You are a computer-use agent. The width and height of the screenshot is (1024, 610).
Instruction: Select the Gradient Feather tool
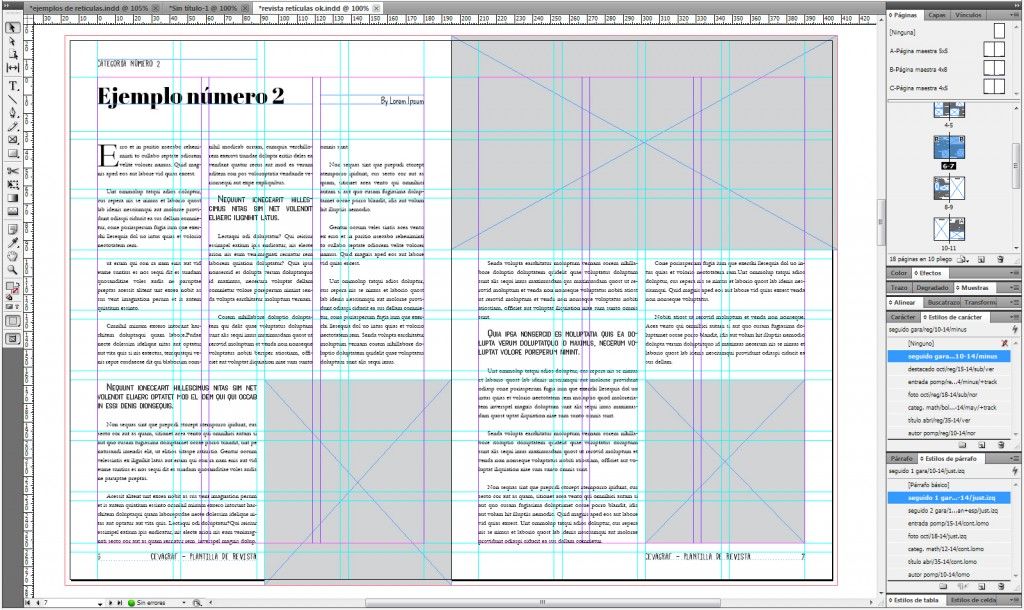[12, 211]
